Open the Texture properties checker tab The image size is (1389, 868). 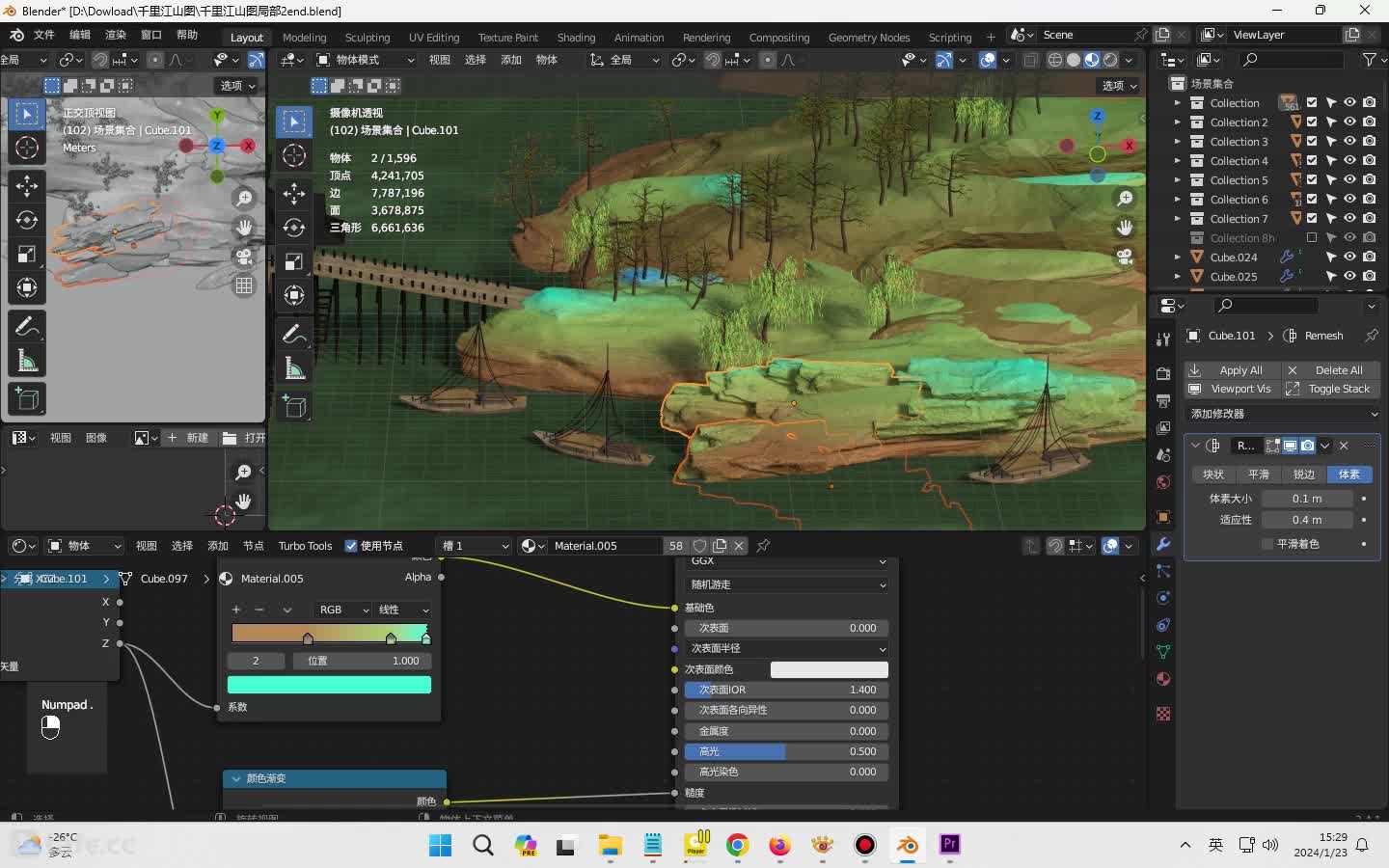tap(1163, 714)
